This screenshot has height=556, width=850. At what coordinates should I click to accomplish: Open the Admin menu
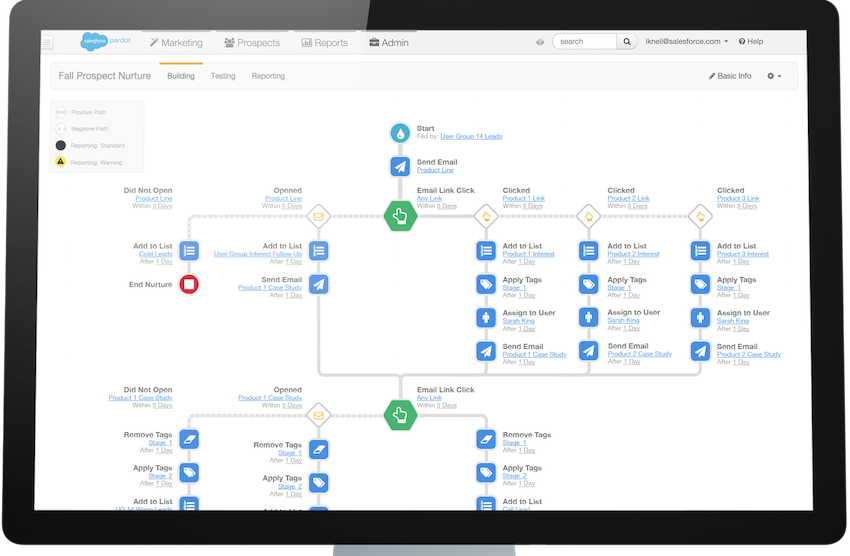tap(389, 43)
